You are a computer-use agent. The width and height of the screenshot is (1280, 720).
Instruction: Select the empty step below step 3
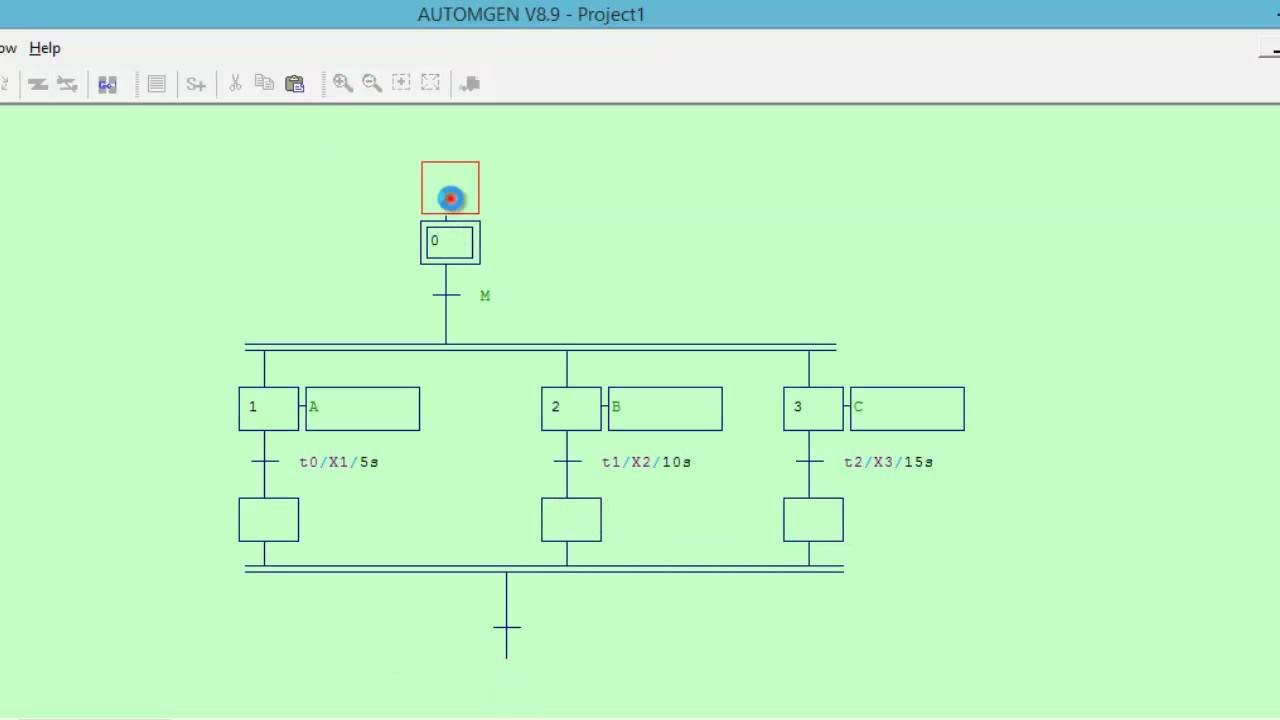pyautogui.click(x=813, y=520)
